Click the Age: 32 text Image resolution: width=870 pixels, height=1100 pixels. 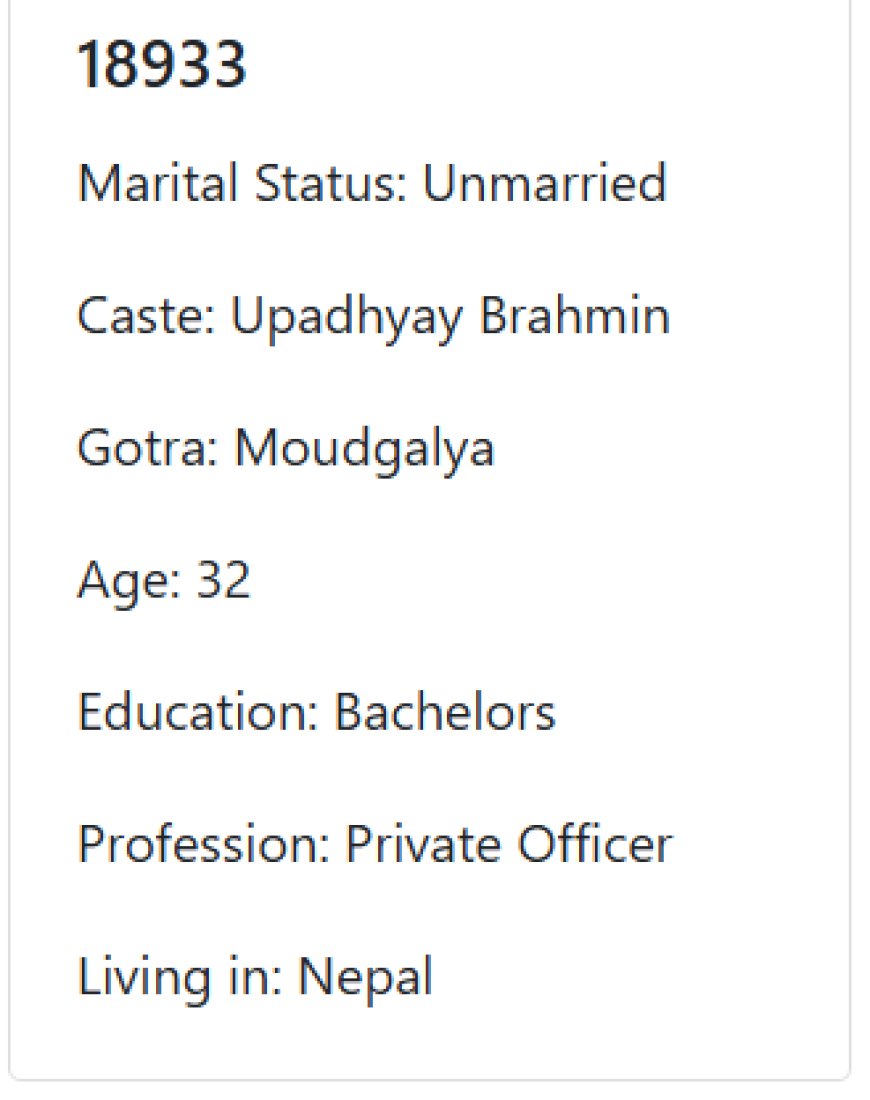[163, 582]
